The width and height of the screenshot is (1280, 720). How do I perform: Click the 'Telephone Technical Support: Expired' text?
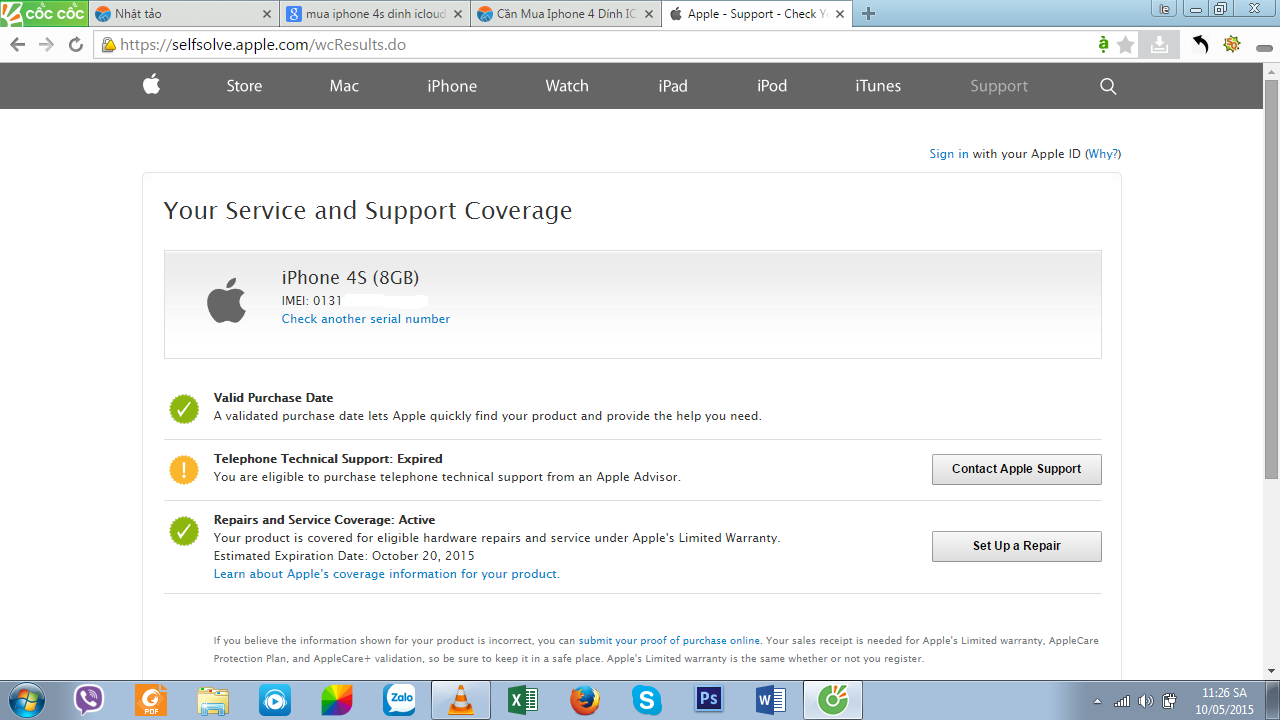click(x=328, y=459)
